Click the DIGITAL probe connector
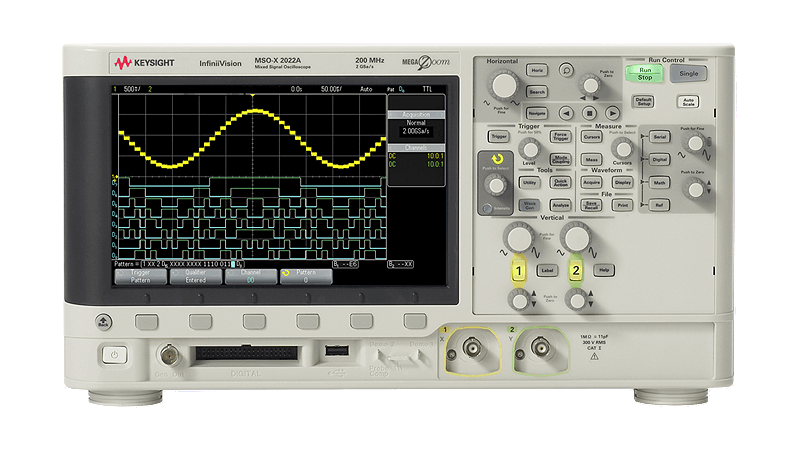 [246, 353]
